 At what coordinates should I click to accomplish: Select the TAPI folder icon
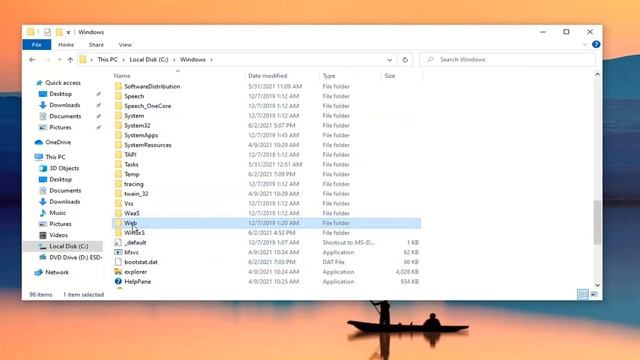pos(118,155)
